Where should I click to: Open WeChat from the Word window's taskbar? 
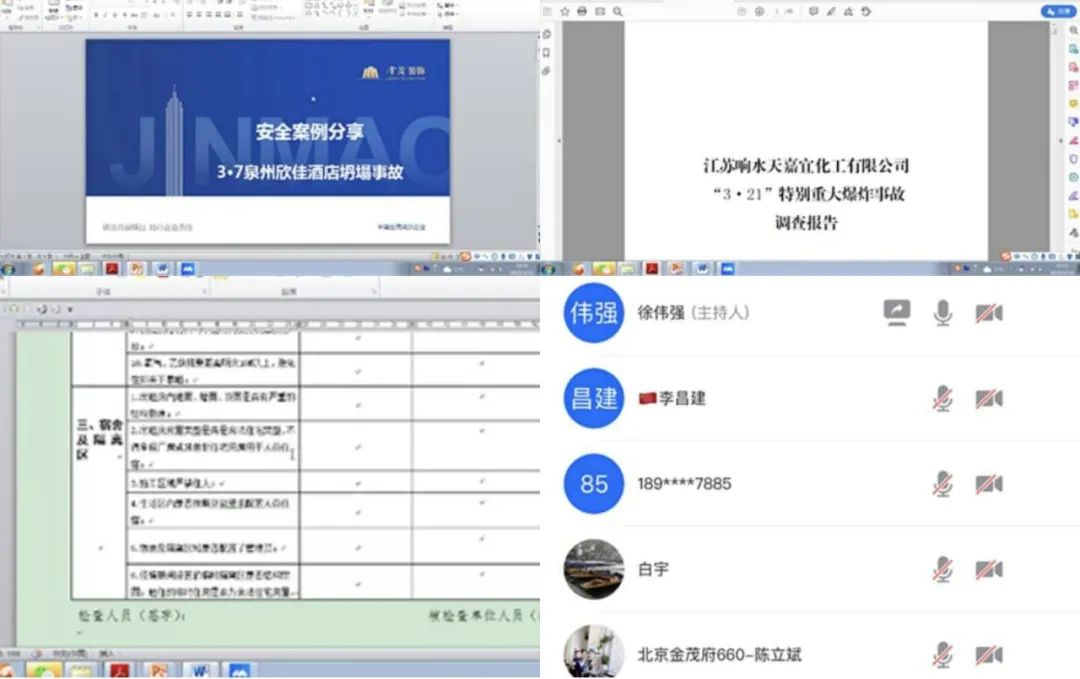pos(43,671)
